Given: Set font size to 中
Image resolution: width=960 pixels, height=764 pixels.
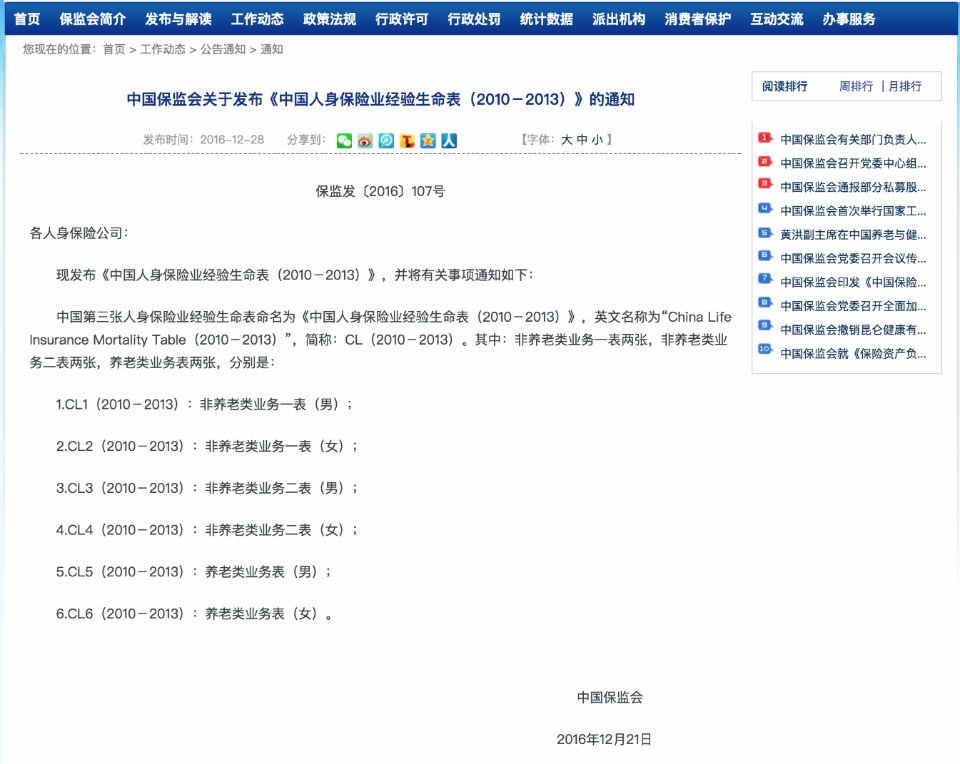Looking at the screenshot, I should (x=582, y=140).
